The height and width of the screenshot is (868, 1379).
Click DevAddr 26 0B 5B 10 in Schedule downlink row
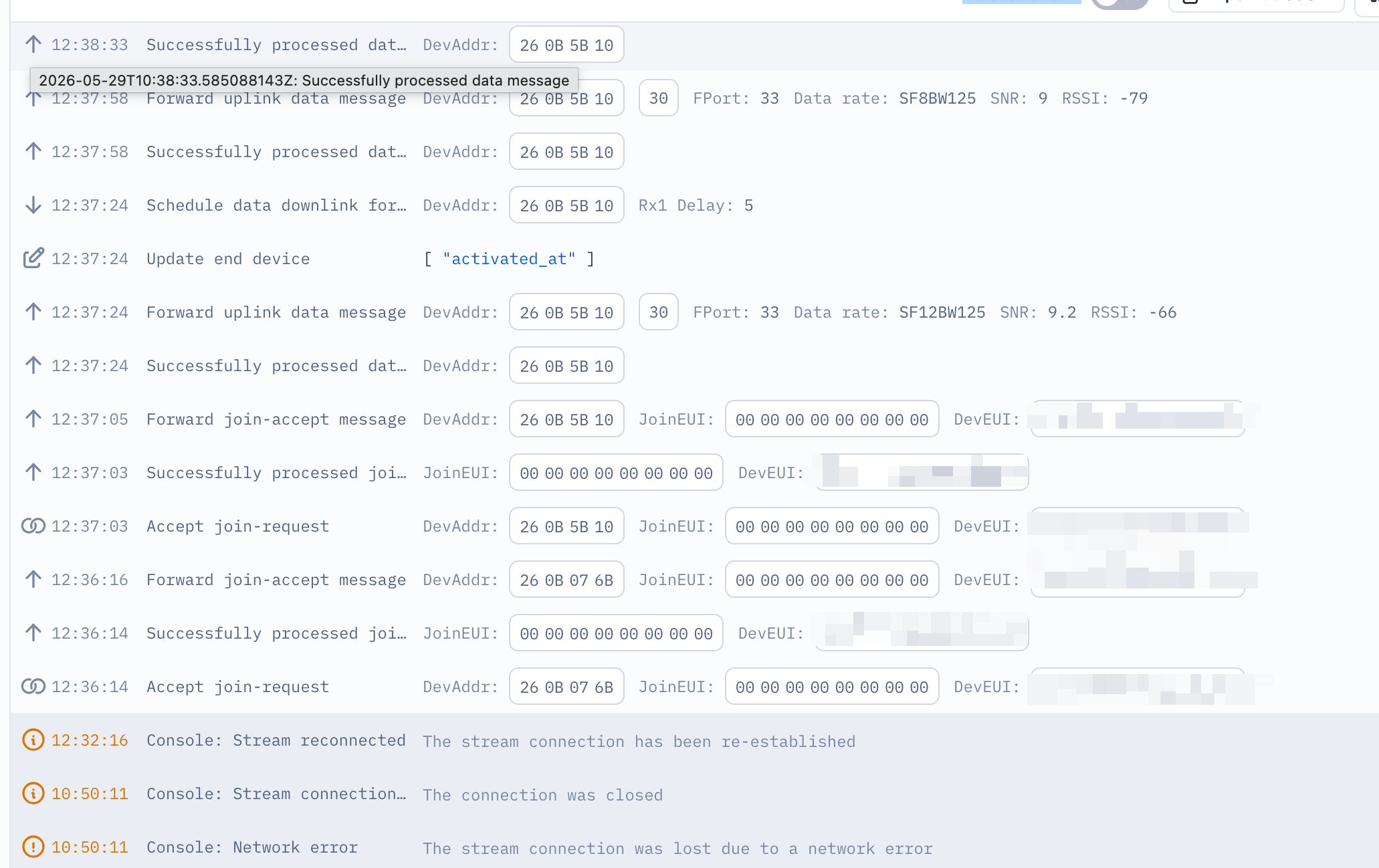pos(566,205)
